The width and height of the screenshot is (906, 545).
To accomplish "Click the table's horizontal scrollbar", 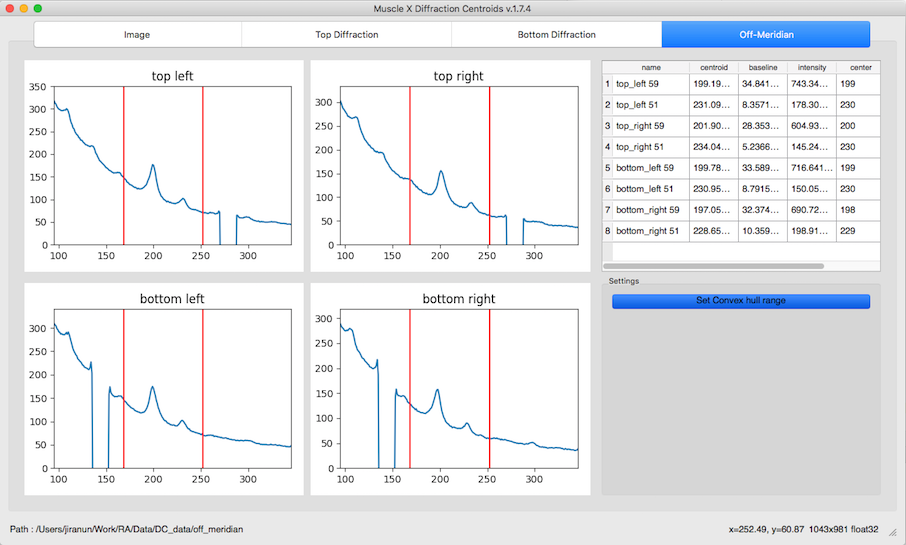I will pyautogui.click(x=713, y=266).
